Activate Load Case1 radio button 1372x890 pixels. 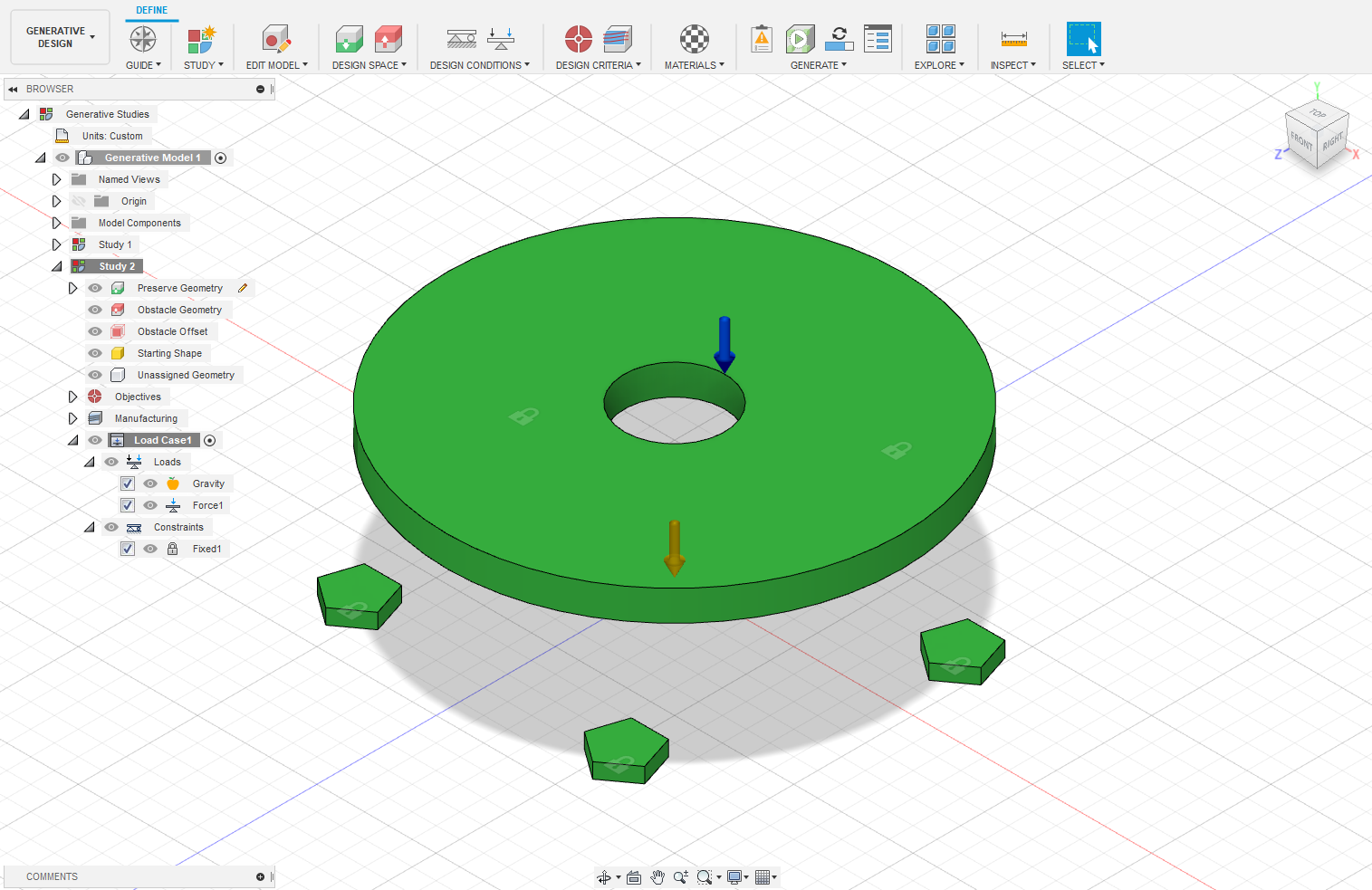point(210,440)
